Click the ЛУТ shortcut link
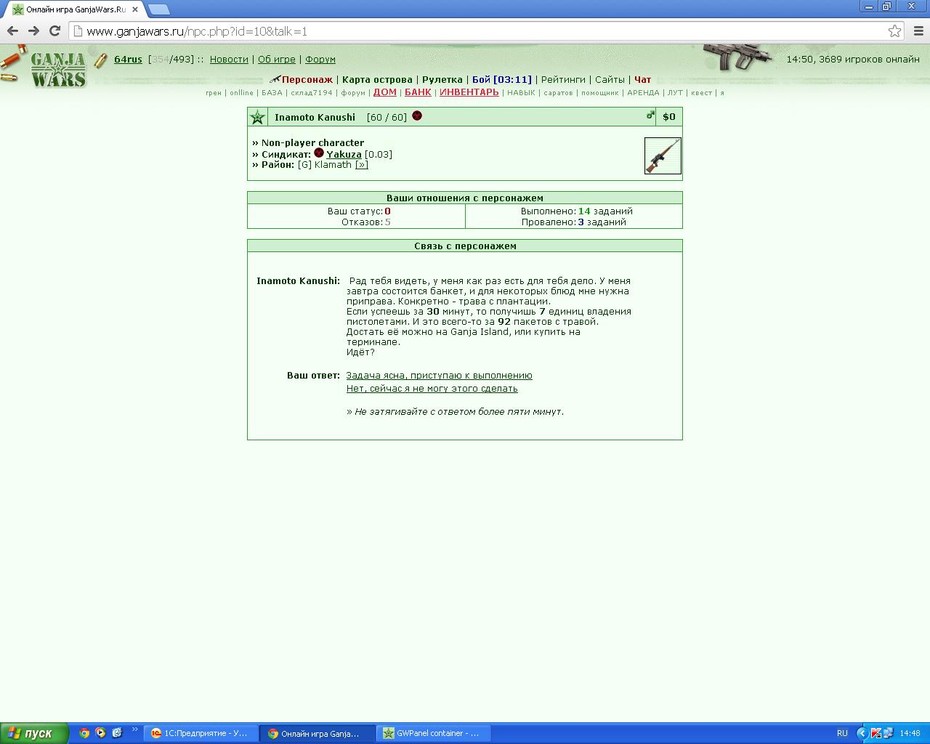The height and width of the screenshot is (744, 930). [x=675, y=93]
